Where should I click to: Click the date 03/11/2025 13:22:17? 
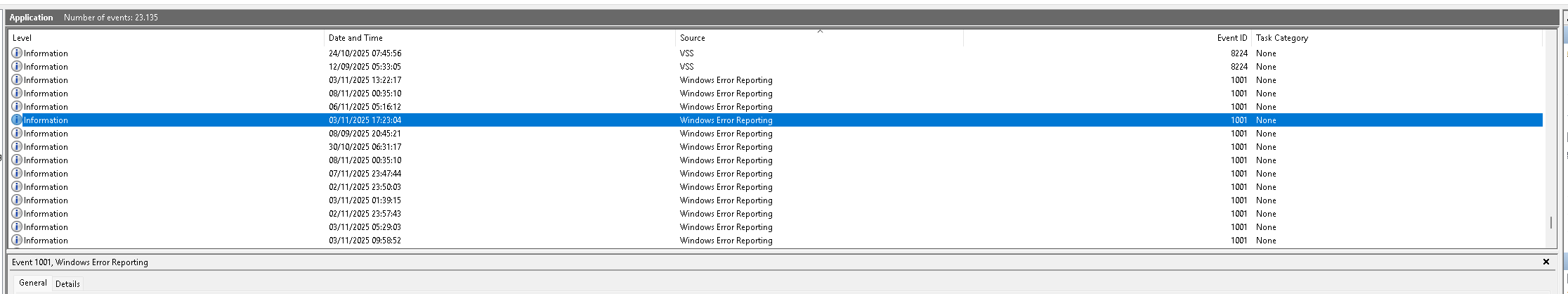pyautogui.click(x=365, y=80)
